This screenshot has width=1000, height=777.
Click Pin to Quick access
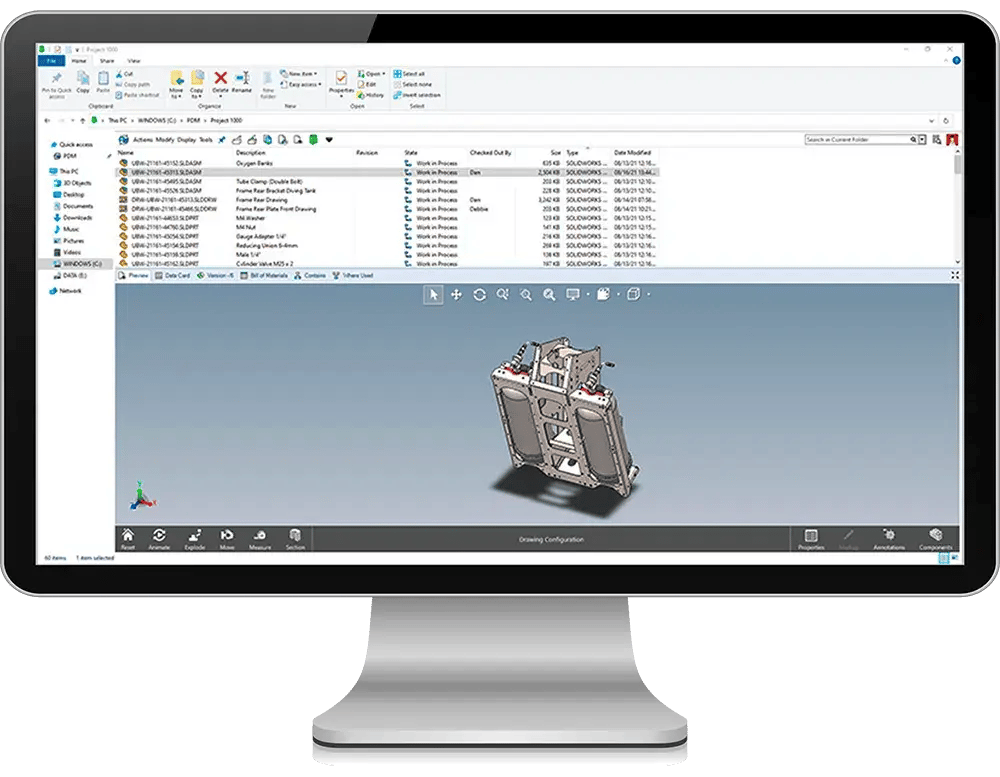coord(57,84)
